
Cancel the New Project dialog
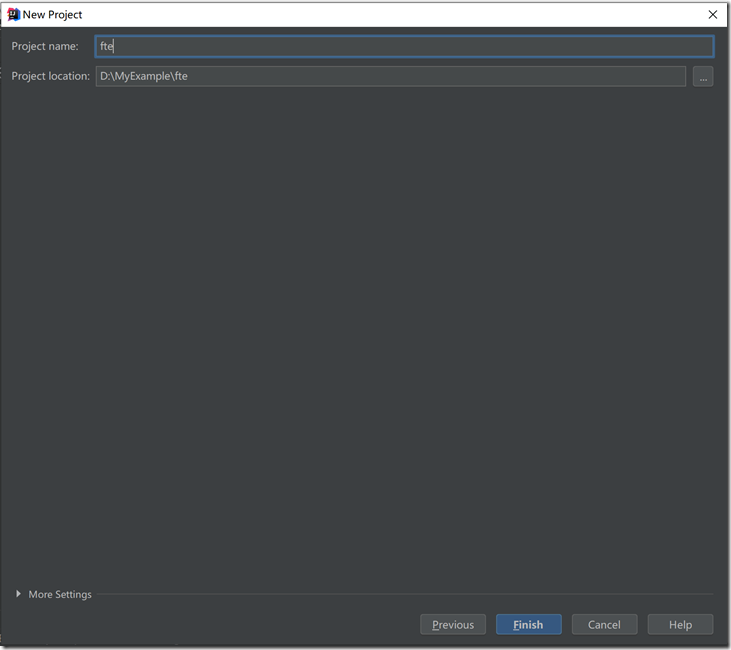coord(604,624)
